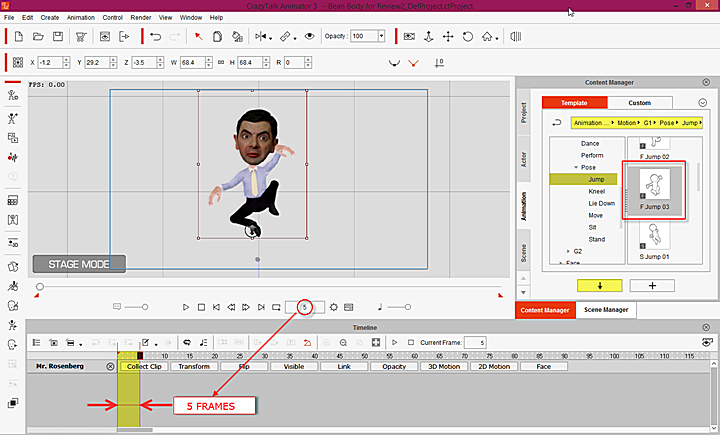
Task: Open the Opacity value dropdown
Action: point(381,36)
